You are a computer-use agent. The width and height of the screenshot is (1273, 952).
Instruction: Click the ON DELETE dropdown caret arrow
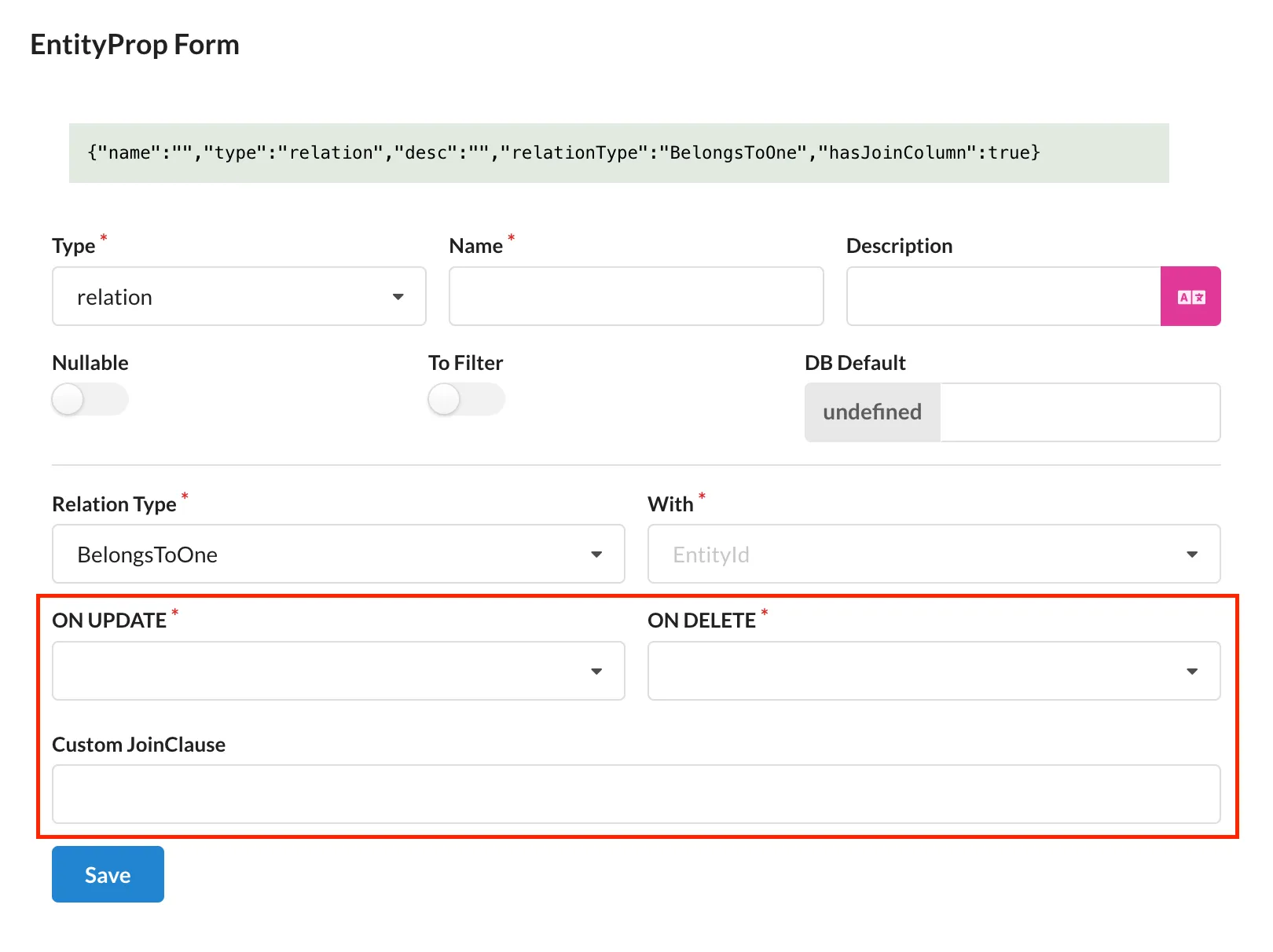(1191, 672)
